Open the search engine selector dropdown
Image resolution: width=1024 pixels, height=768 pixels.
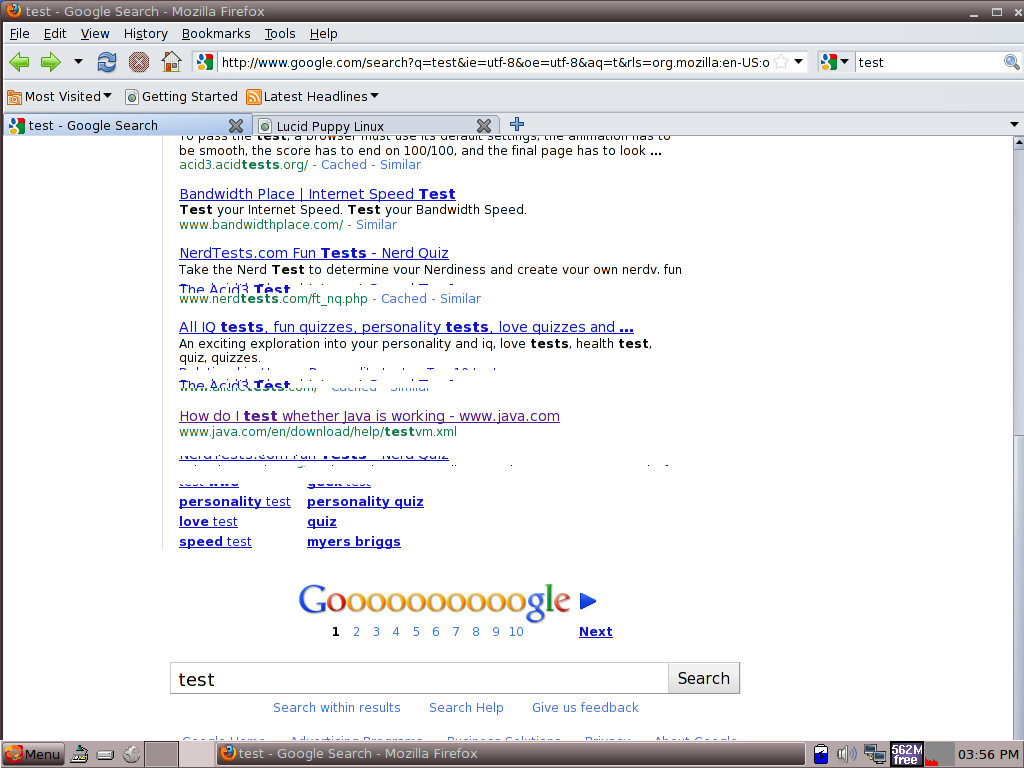coord(835,62)
